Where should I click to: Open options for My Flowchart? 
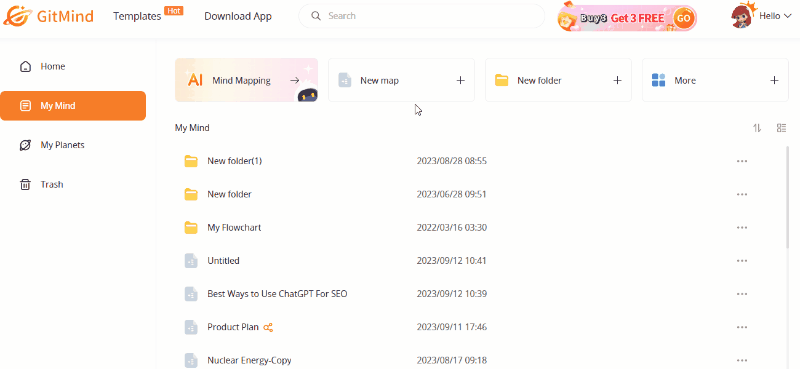pos(742,228)
